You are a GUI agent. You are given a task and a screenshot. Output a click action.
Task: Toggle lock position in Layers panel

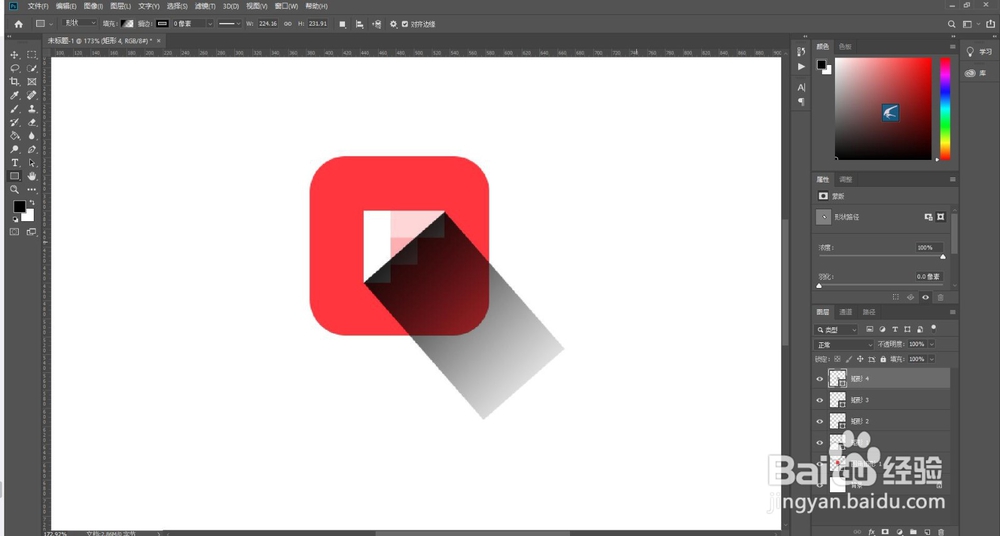click(x=860, y=359)
